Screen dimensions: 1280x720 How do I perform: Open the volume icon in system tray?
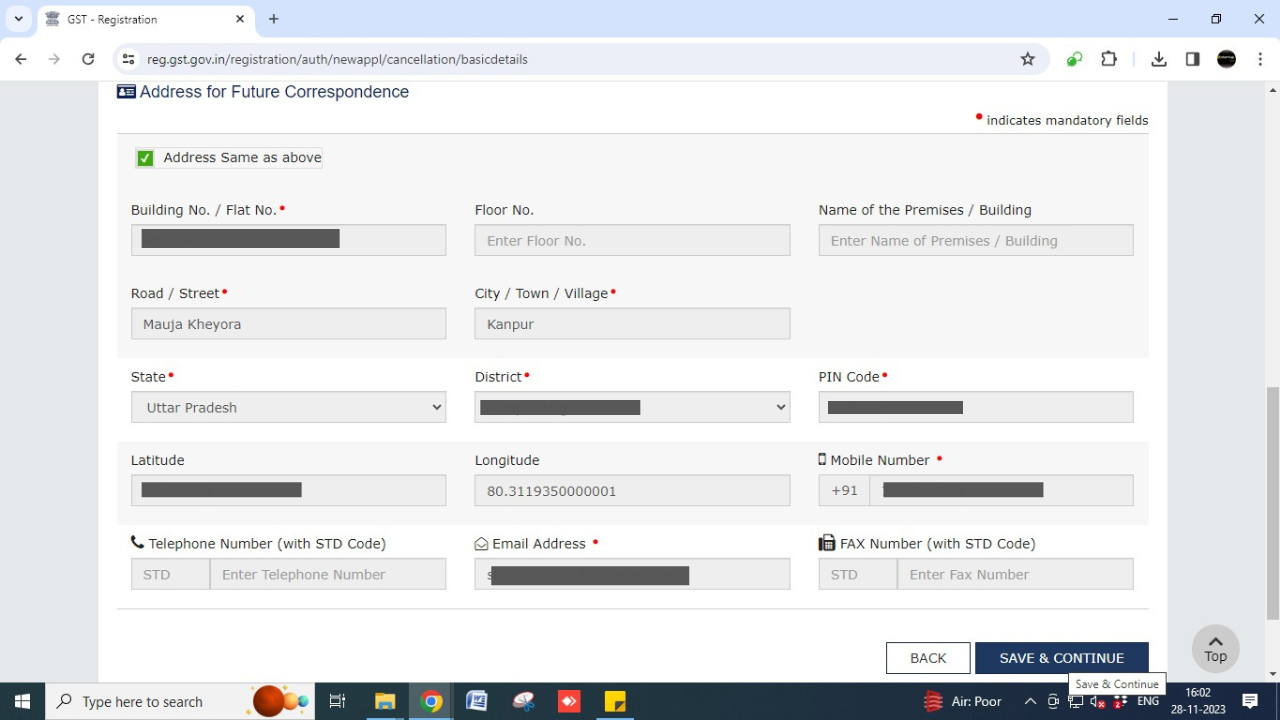1097,701
